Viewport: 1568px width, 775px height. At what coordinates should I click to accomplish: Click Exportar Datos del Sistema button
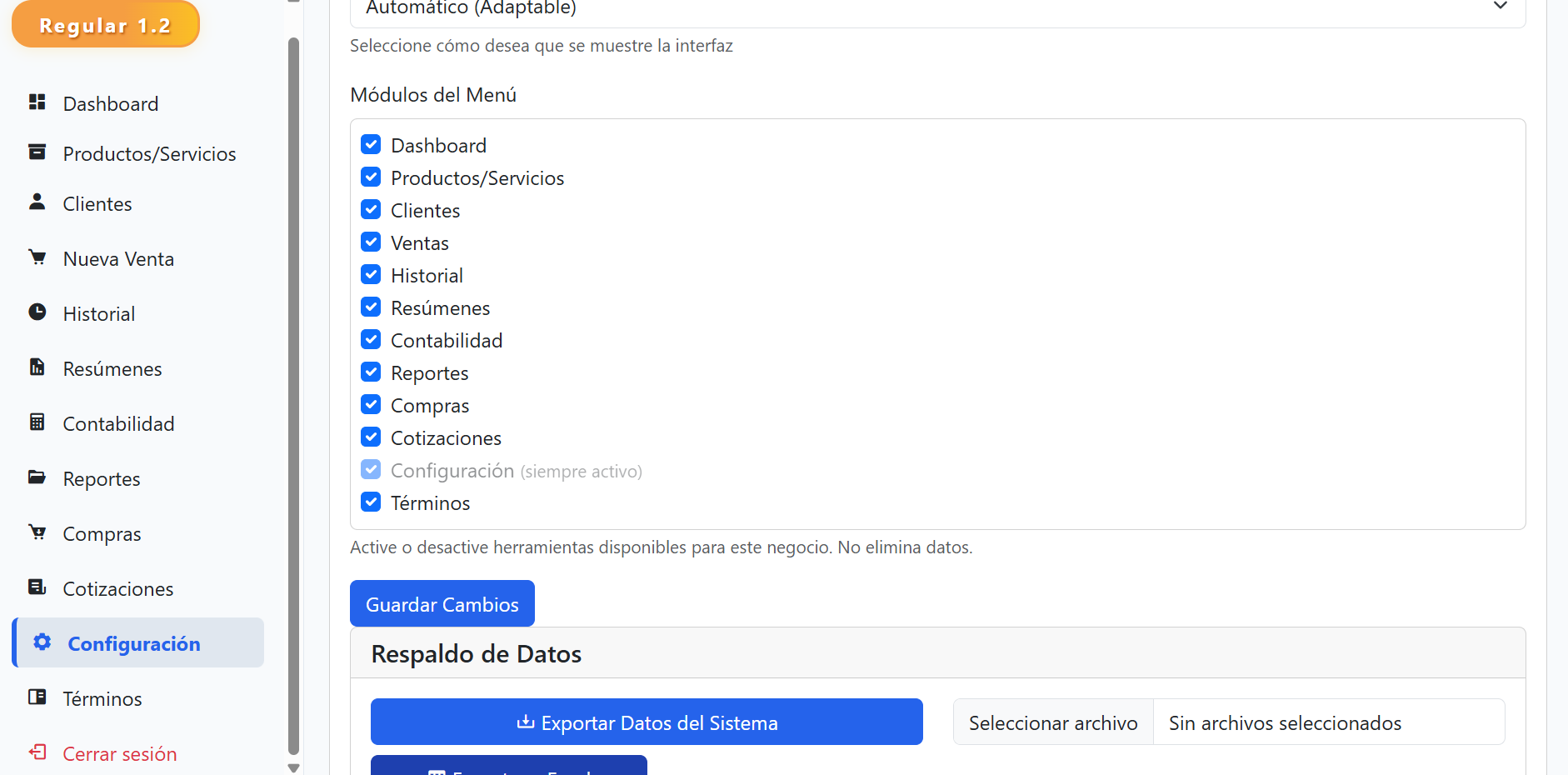[647, 722]
